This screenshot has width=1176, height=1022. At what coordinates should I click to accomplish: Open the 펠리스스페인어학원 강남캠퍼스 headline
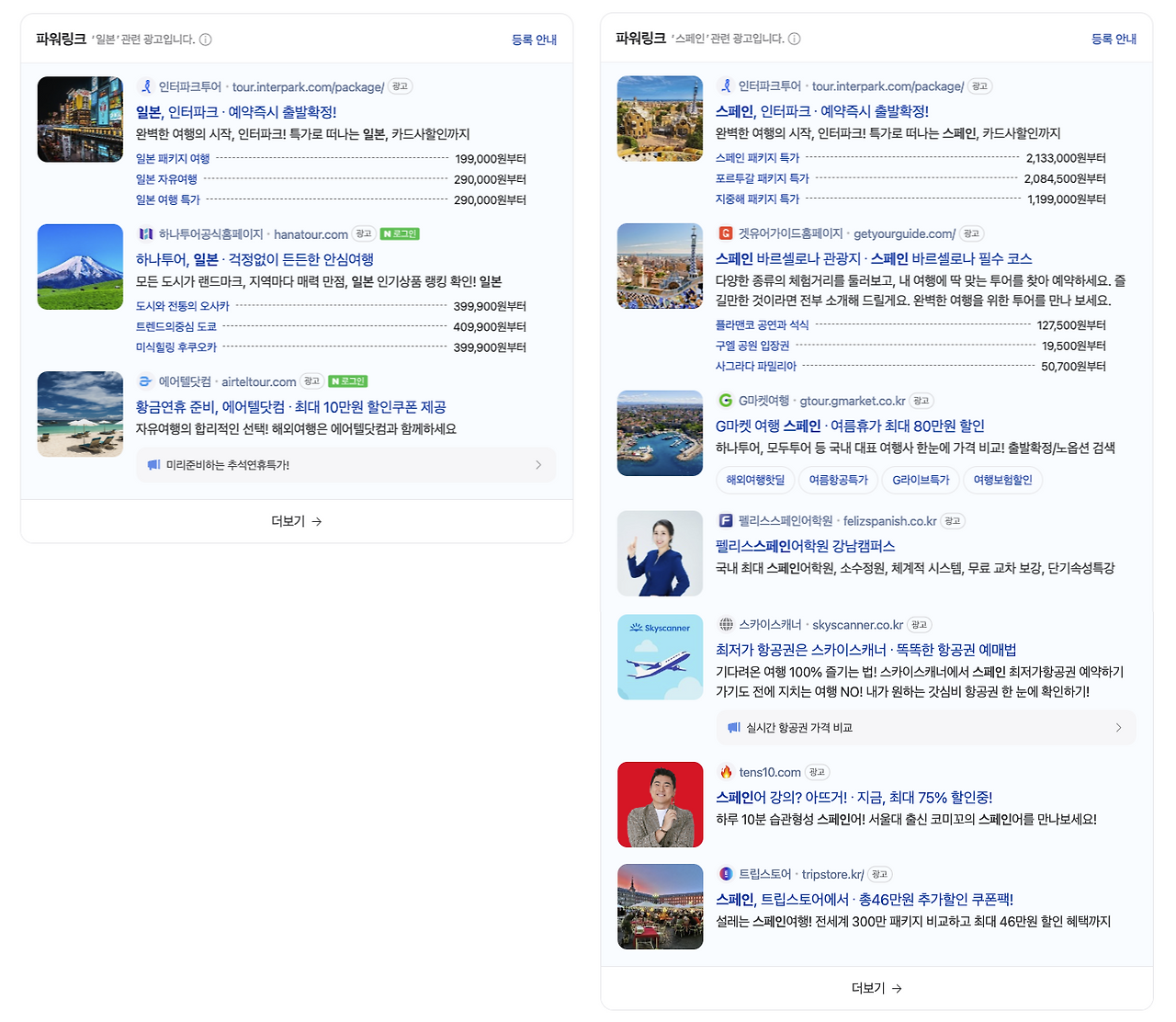point(806,546)
